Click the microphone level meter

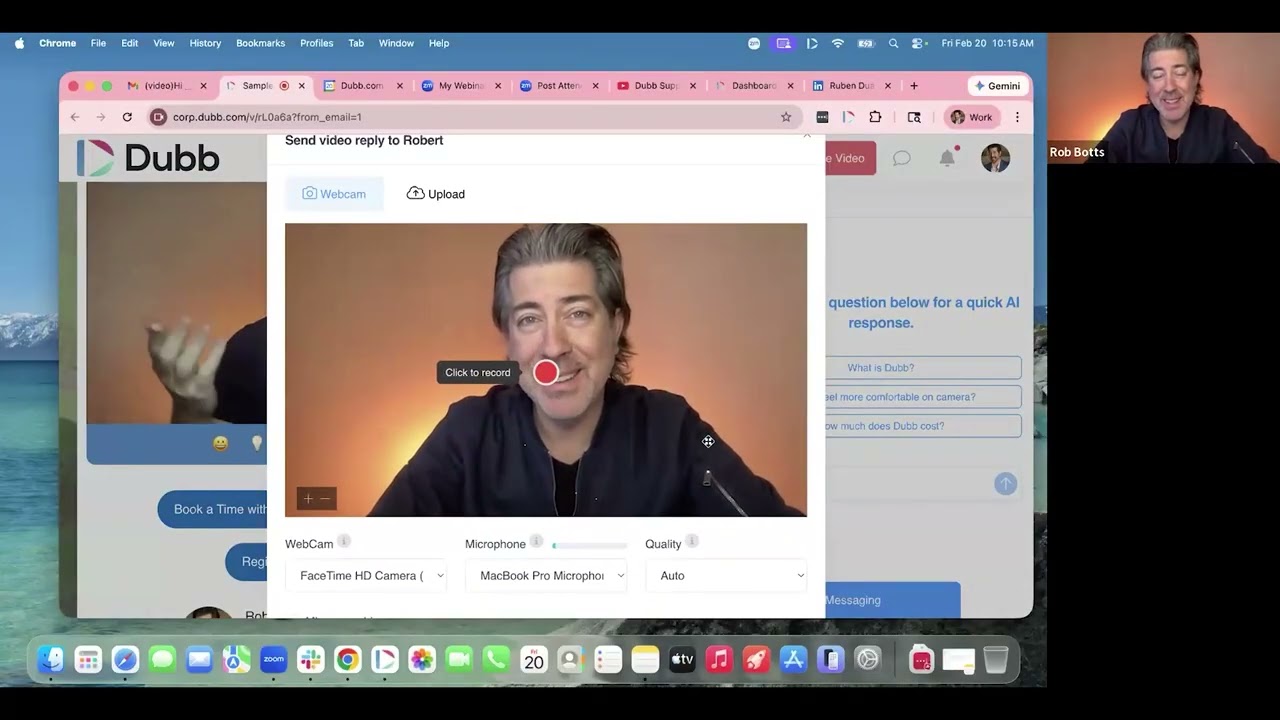click(x=590, y=546)
